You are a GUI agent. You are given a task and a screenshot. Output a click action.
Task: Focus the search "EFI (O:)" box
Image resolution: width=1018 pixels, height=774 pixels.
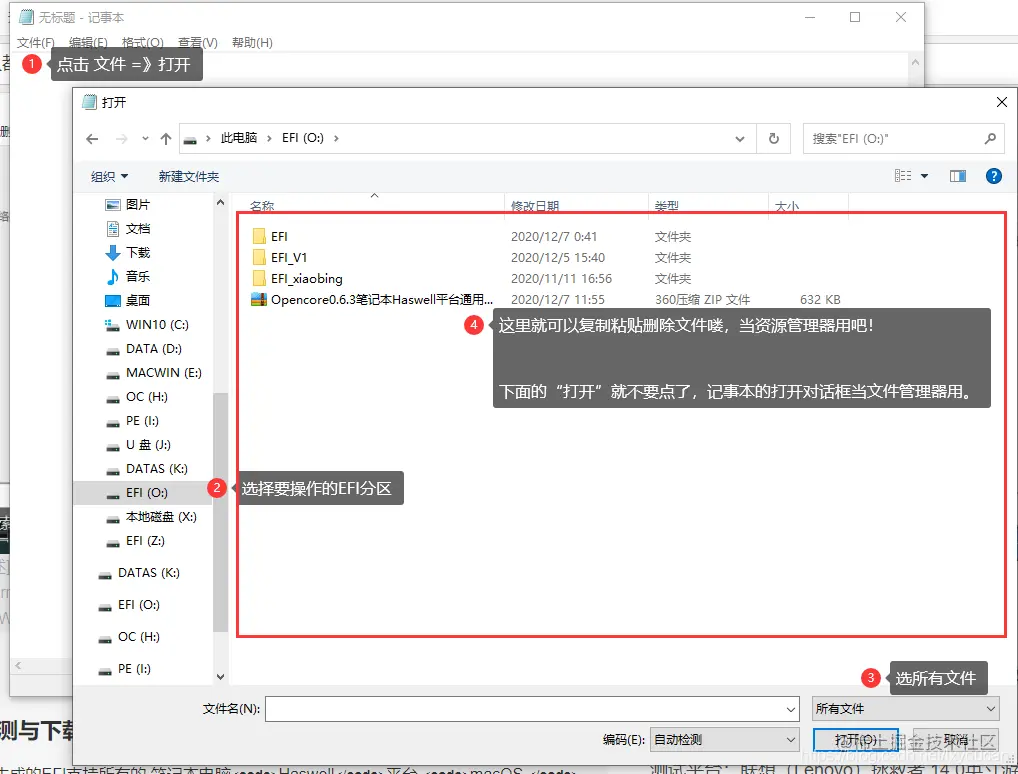[903, 138]
